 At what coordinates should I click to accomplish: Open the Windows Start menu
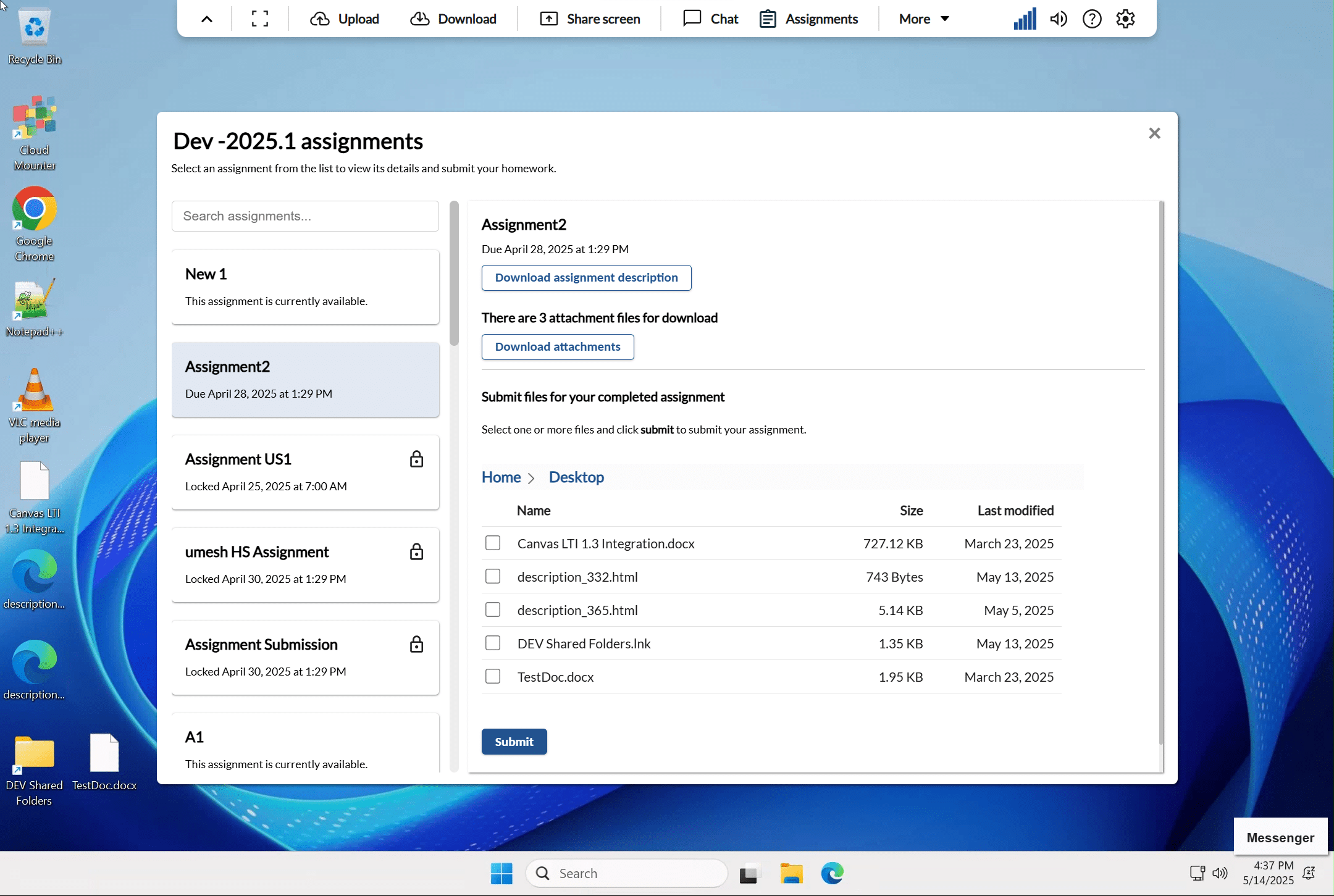click(x=501, y=873)
